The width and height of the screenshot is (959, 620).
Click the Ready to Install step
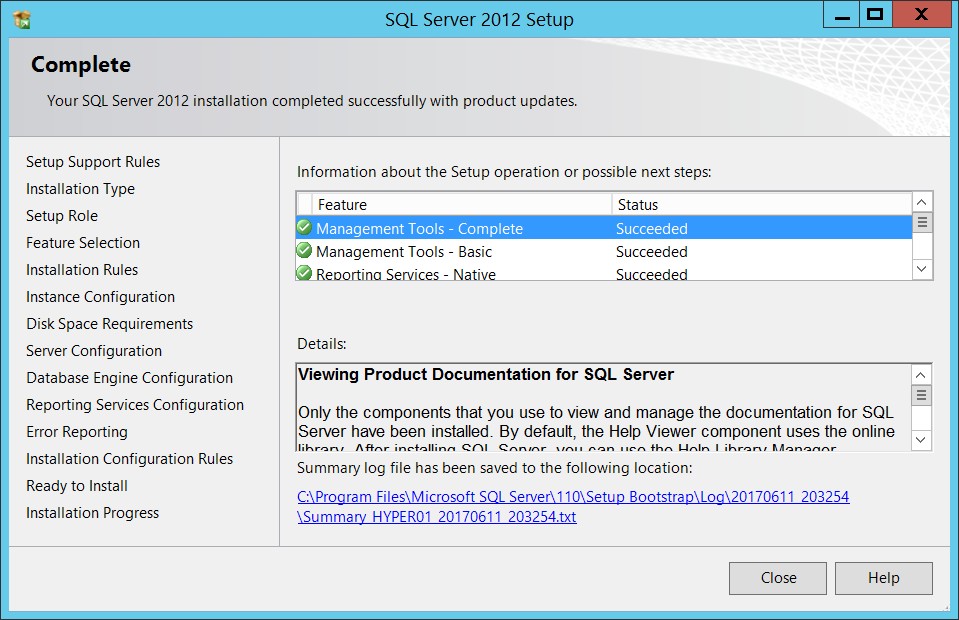(x=76, y=485)
